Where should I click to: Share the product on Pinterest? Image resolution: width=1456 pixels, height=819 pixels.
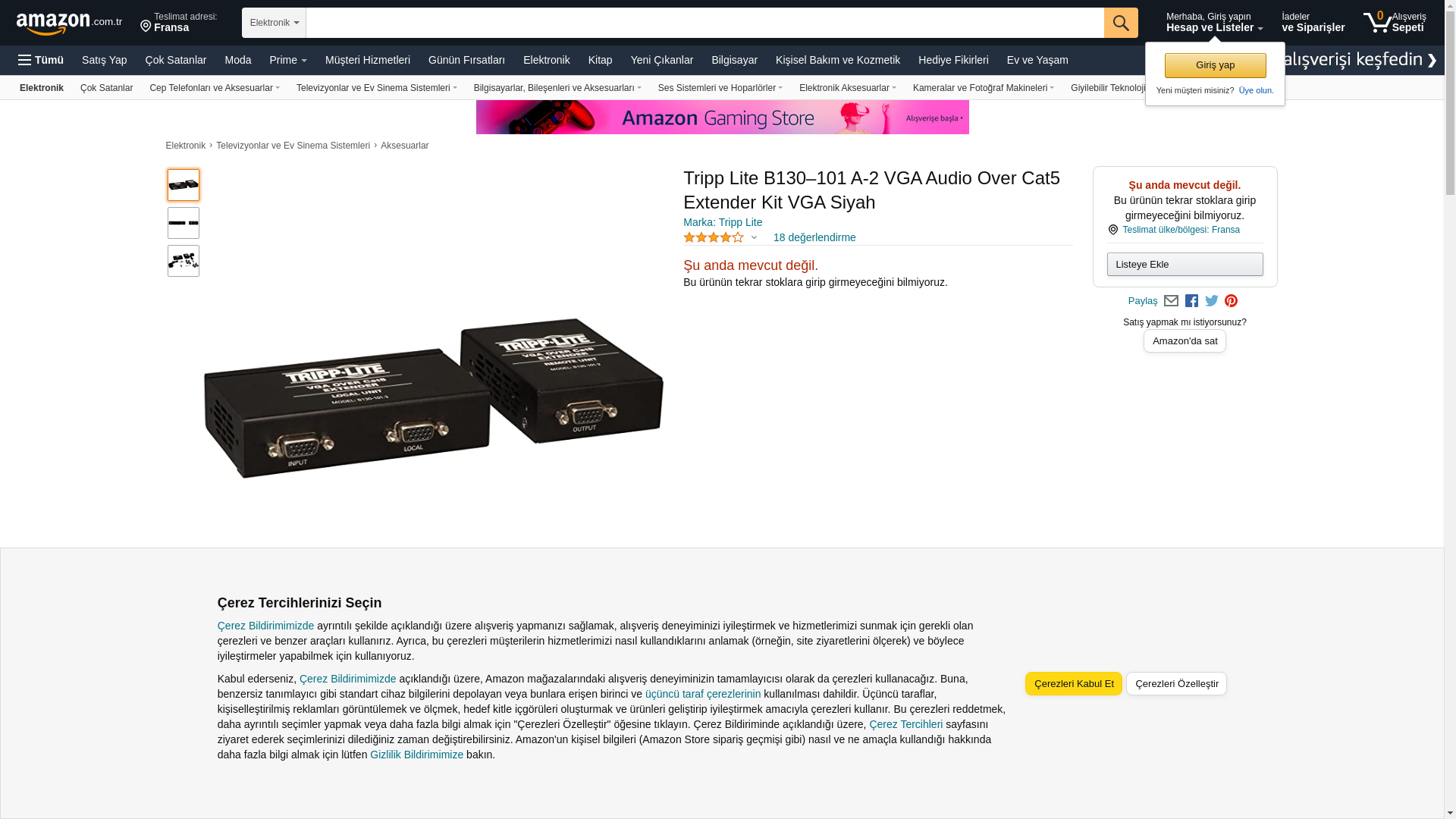pyautogui.click(x=1232, y=301)
